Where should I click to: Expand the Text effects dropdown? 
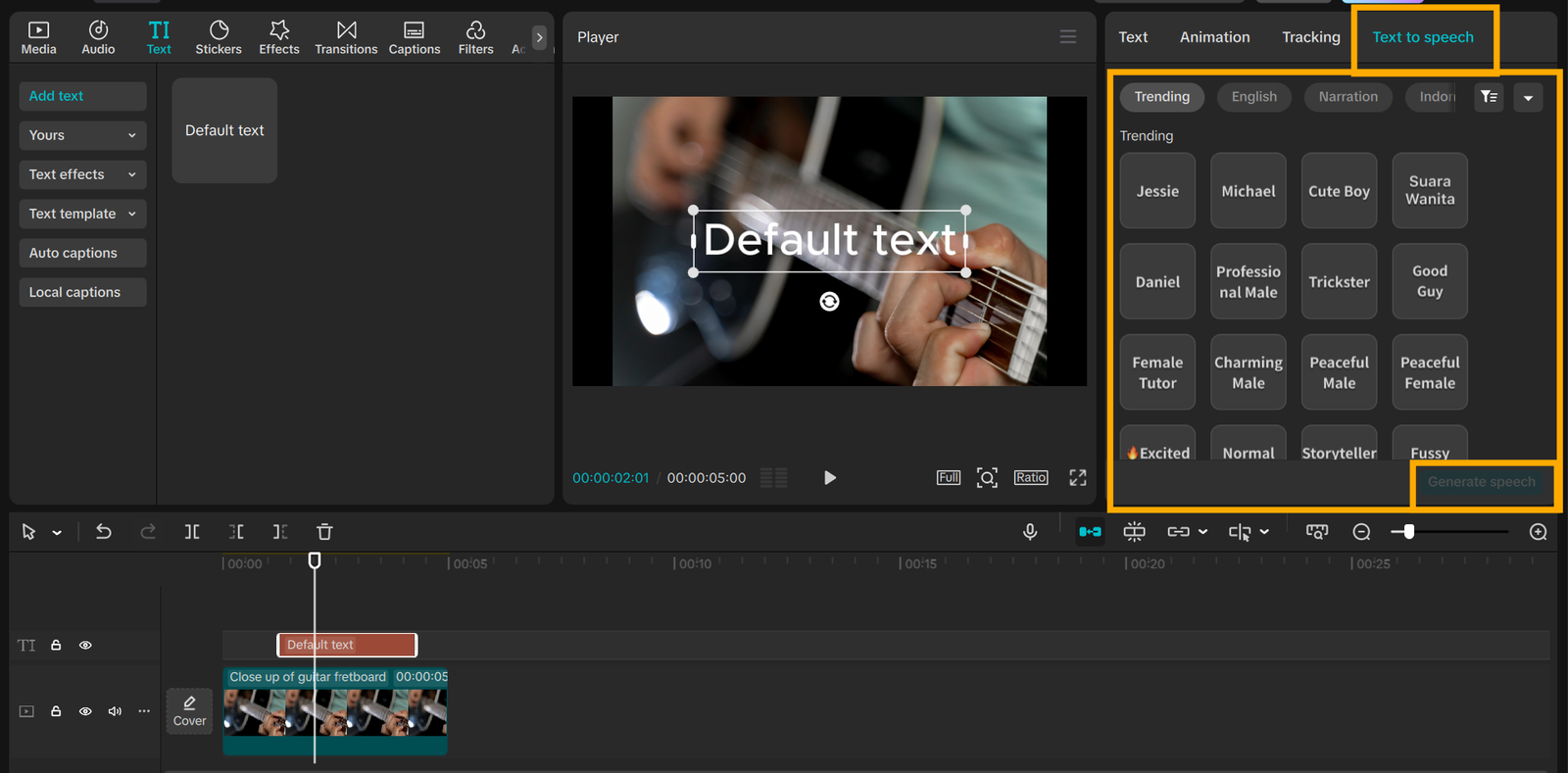click(x=82, y=174)
